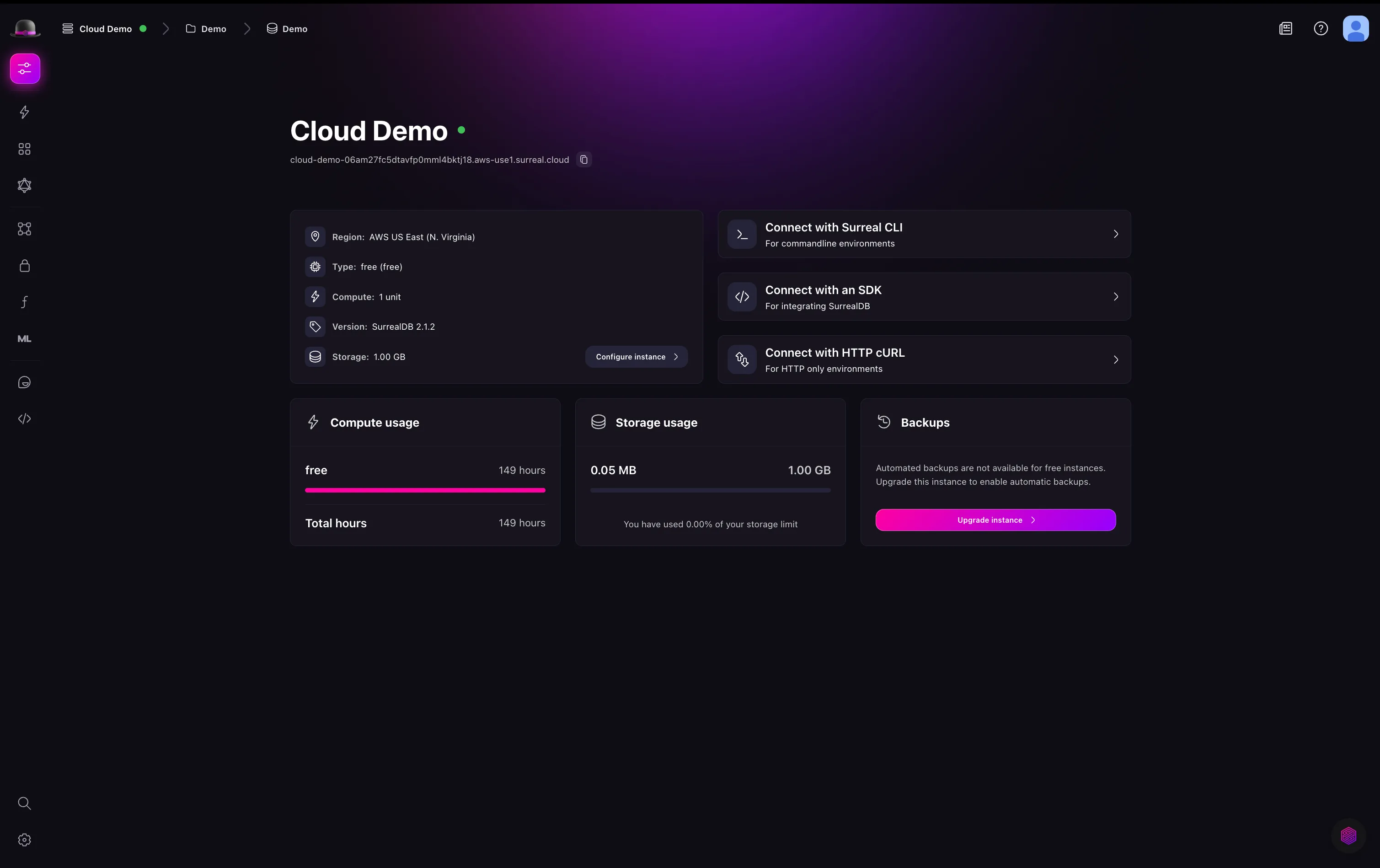Open the API docs code icon
Viewport: 1380px width, 868px height.
(24, 418)
